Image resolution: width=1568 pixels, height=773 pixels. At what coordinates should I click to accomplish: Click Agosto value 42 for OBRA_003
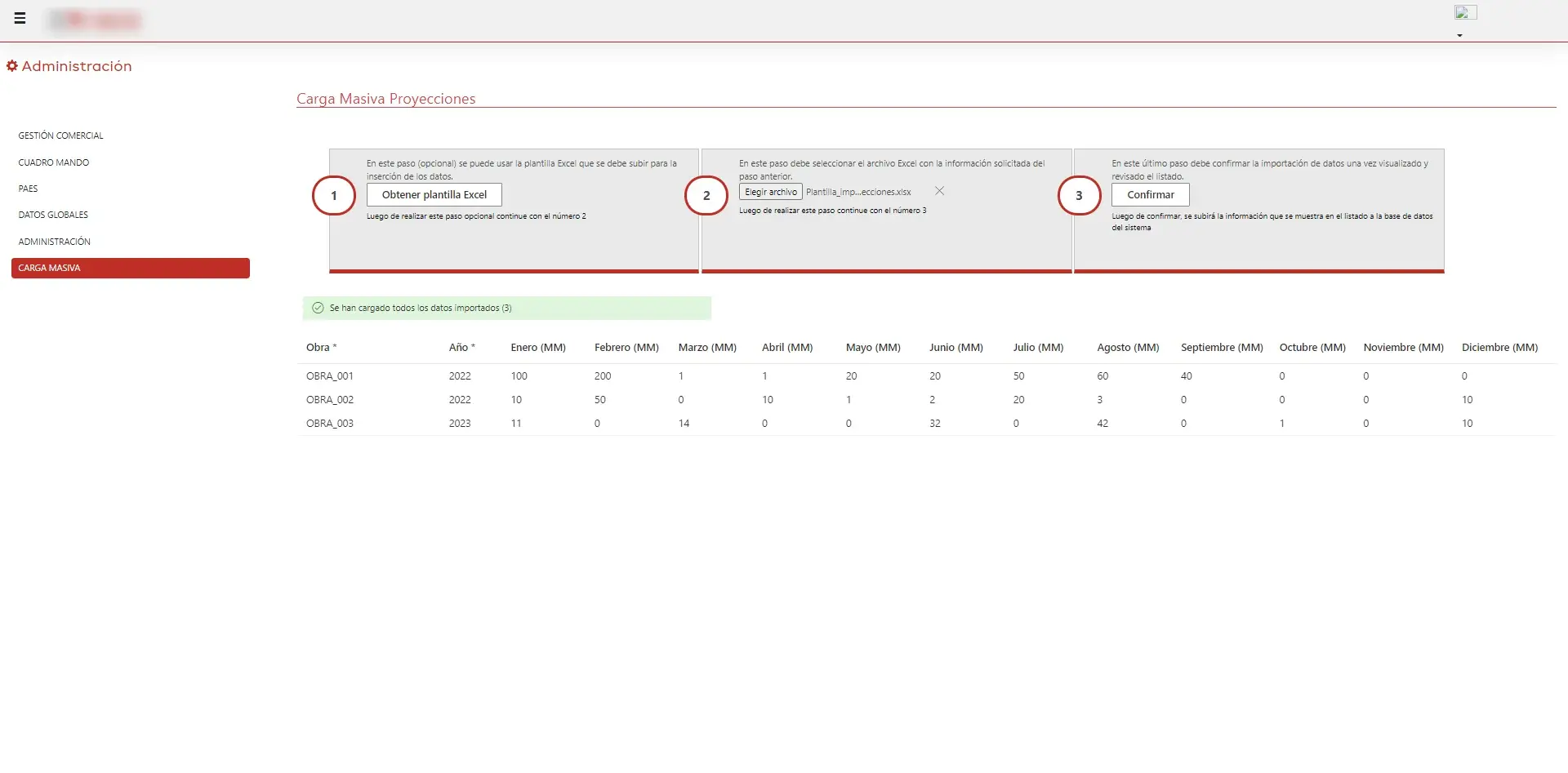click(x=1102, y=424)
